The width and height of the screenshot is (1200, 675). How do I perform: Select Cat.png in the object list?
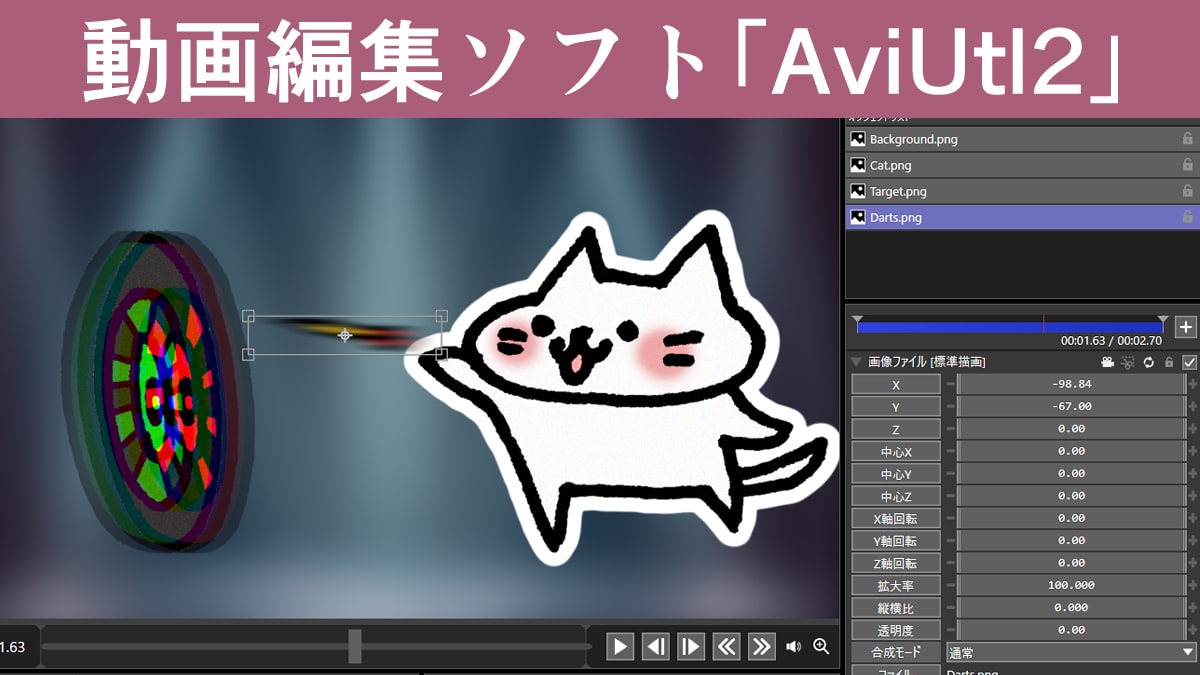point(1022,165)
